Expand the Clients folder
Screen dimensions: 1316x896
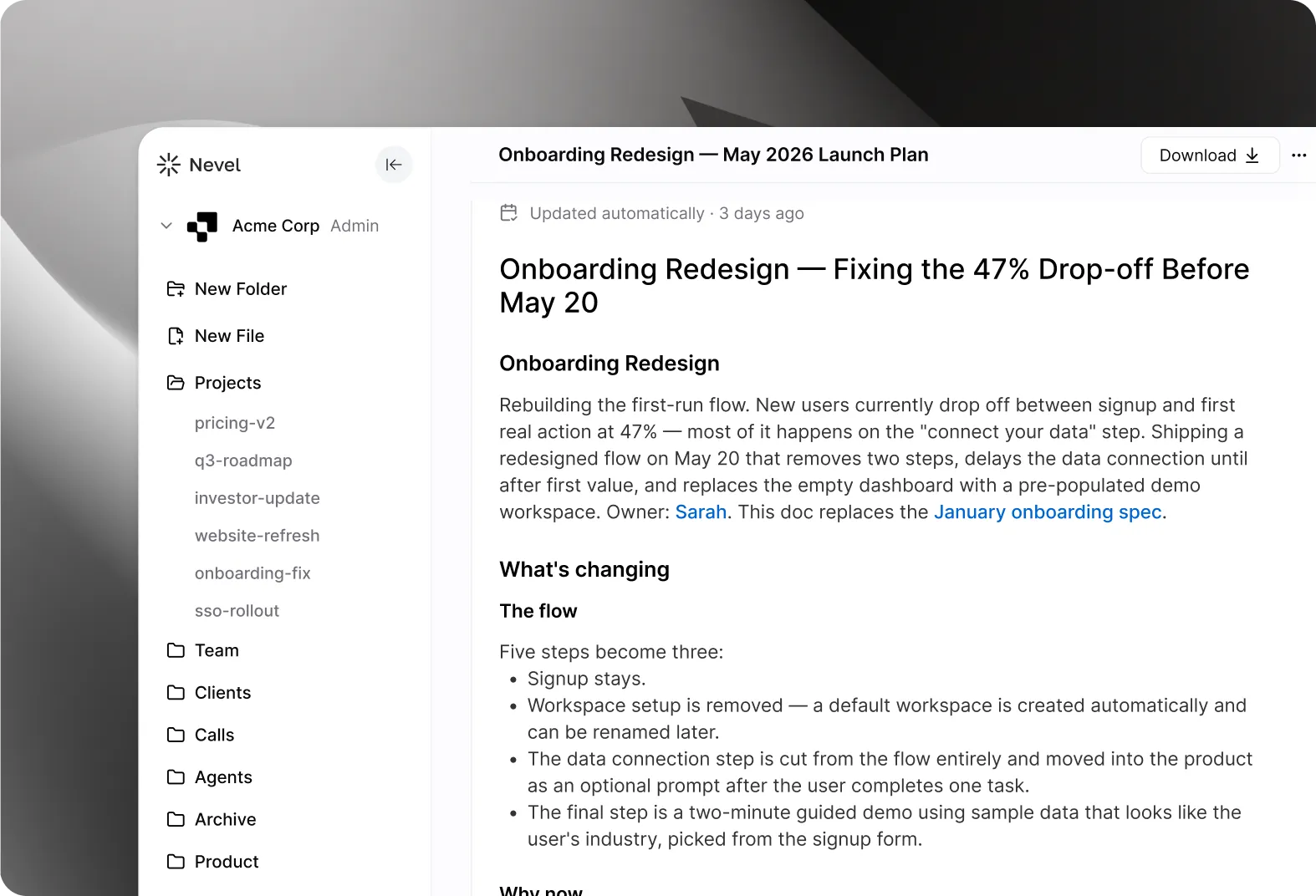tap(222, 693)
